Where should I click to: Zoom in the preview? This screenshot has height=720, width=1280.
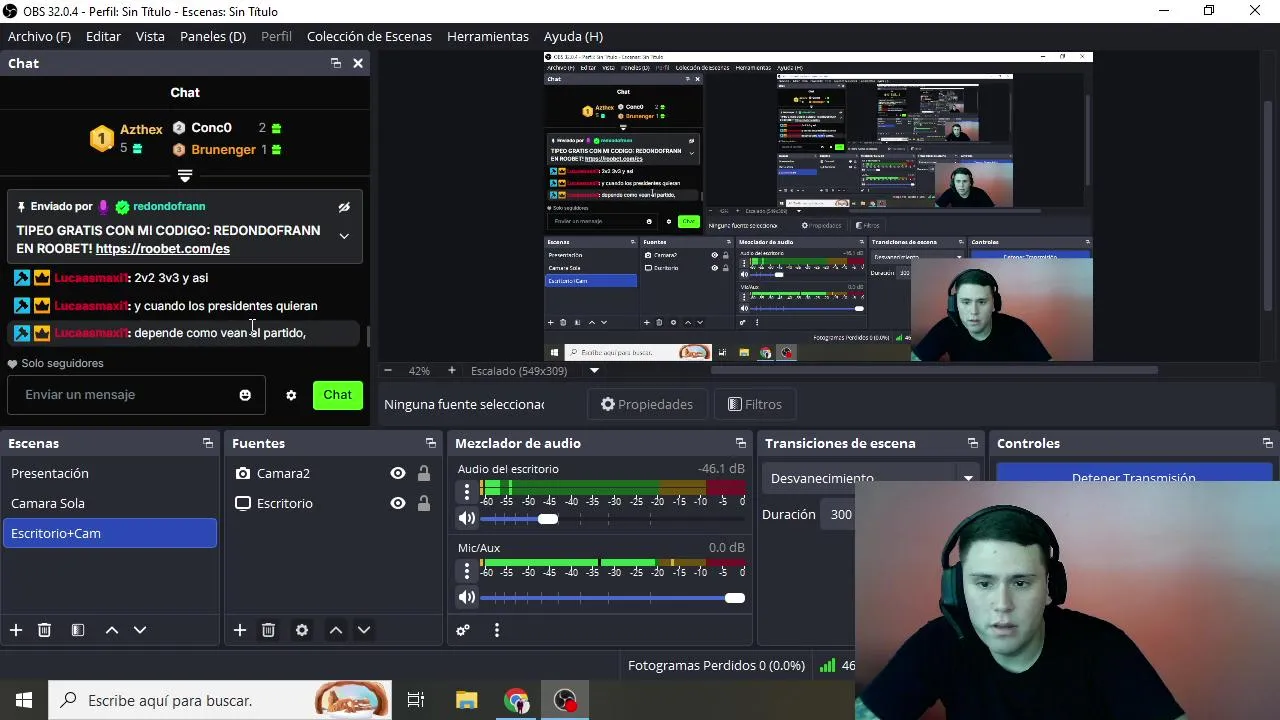[451, 370]
